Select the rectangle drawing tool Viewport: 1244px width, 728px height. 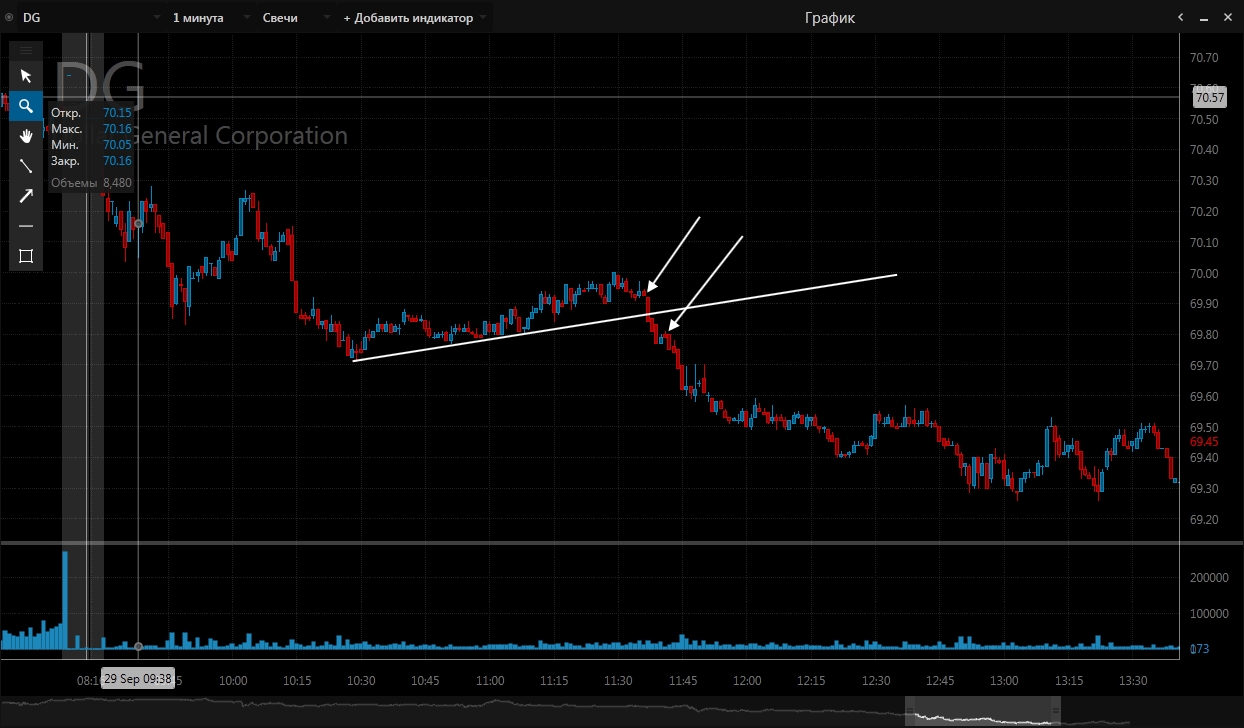[26, 256]
